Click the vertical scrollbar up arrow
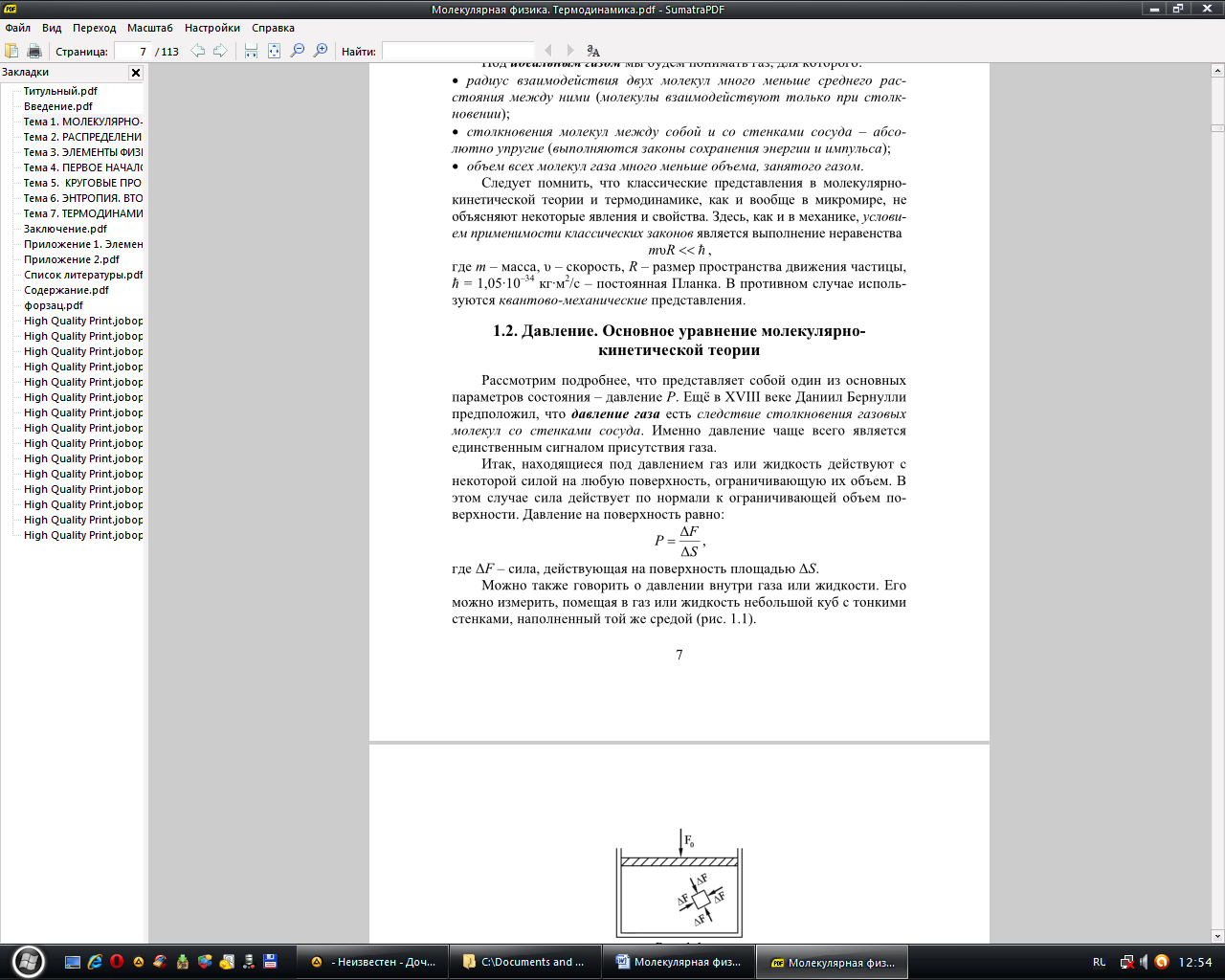The height and width of the screenshot is (980, 1225). coord(1217,71)
